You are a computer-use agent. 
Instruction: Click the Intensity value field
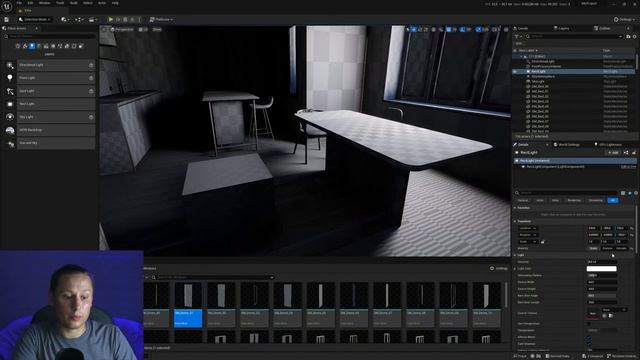tap(602, 262)
